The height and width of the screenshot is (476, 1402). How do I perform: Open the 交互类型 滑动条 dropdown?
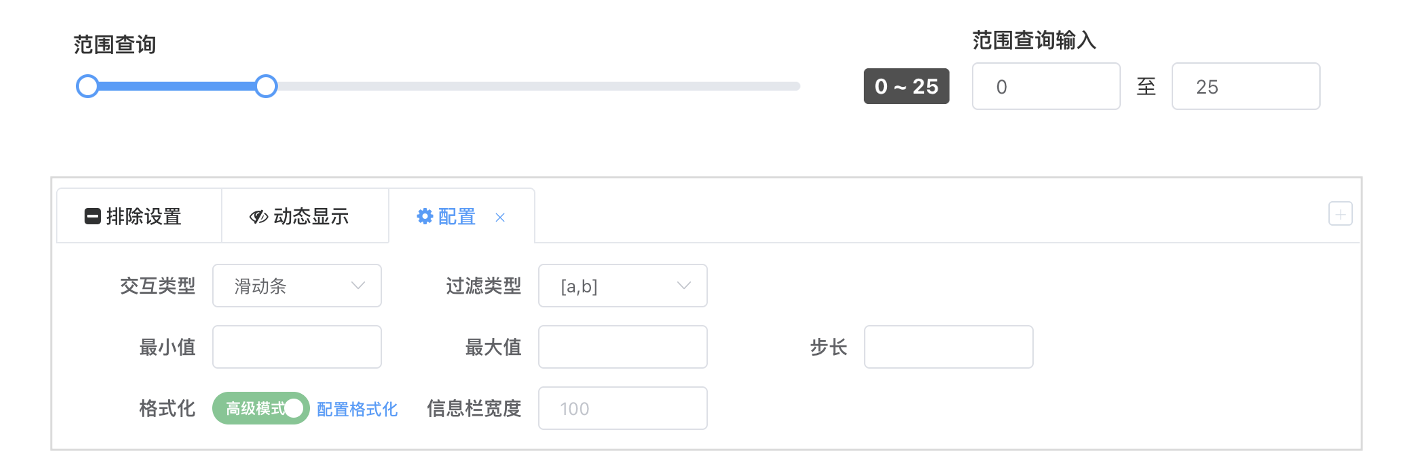pyautogui.click(x=297, y=286)
